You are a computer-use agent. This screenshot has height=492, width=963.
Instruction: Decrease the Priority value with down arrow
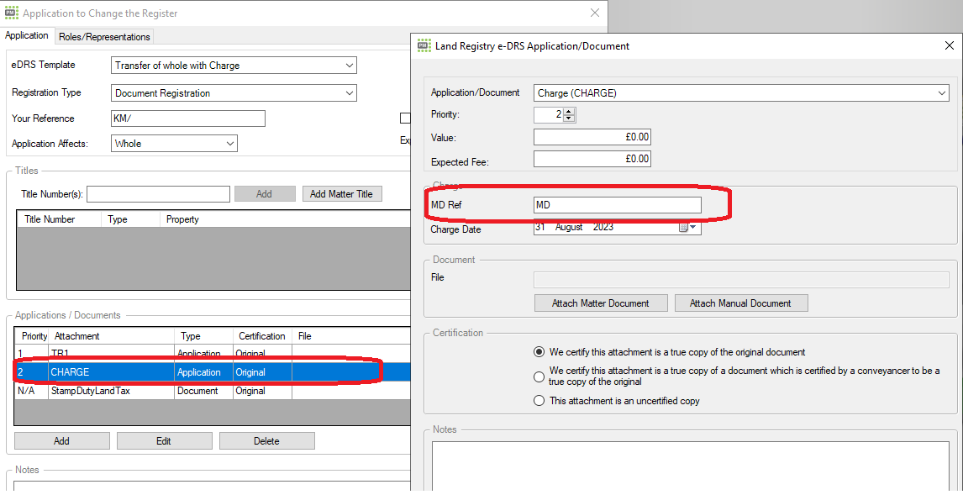(569, 119)
